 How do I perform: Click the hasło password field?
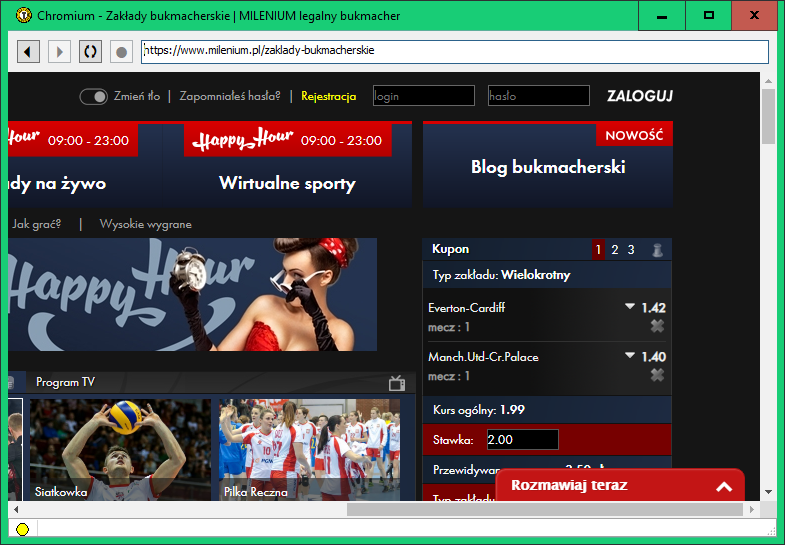[x=539, y=96]
